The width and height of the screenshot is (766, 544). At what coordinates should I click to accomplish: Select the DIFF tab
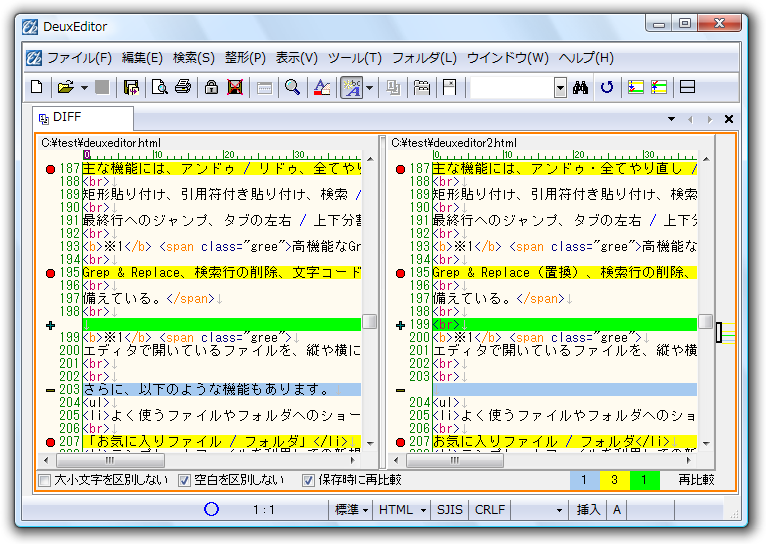(83, 118)
